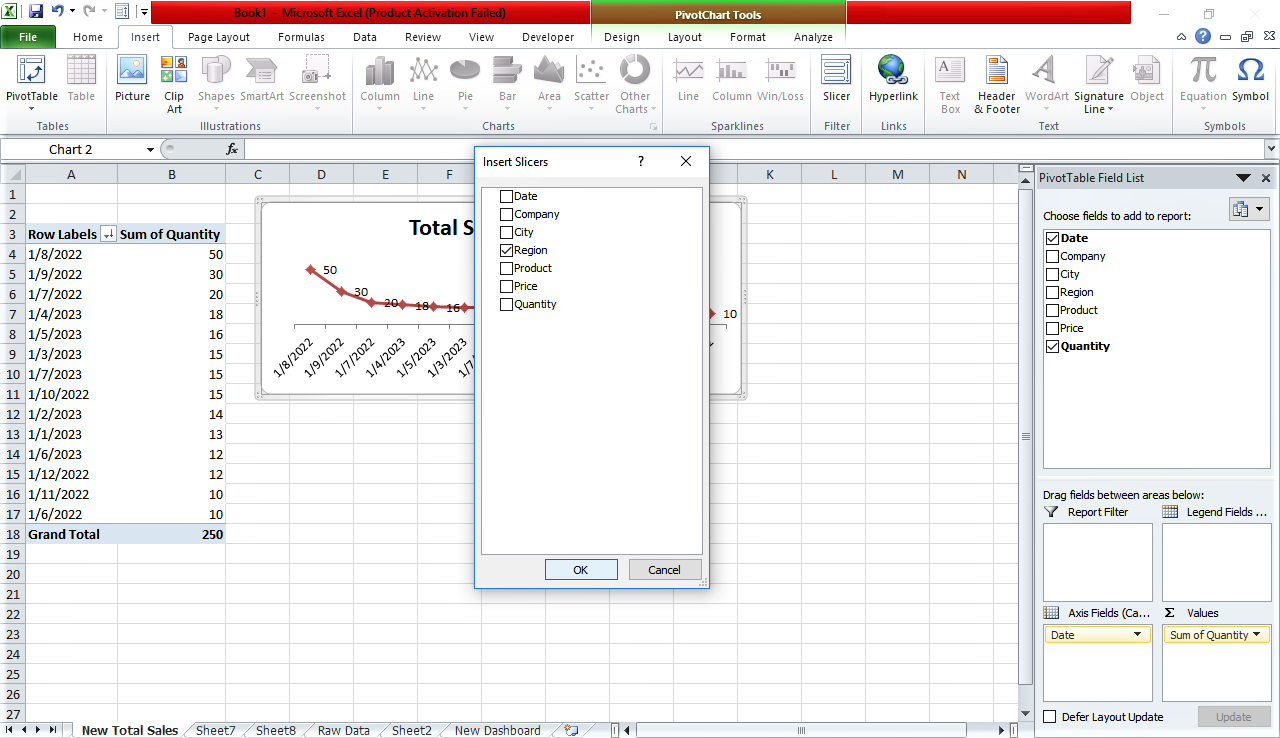Viewport: 1280px width, 738px height.
Task: Insert a Column sparkline
Action: pyautogui.click(x=731, y=80)
